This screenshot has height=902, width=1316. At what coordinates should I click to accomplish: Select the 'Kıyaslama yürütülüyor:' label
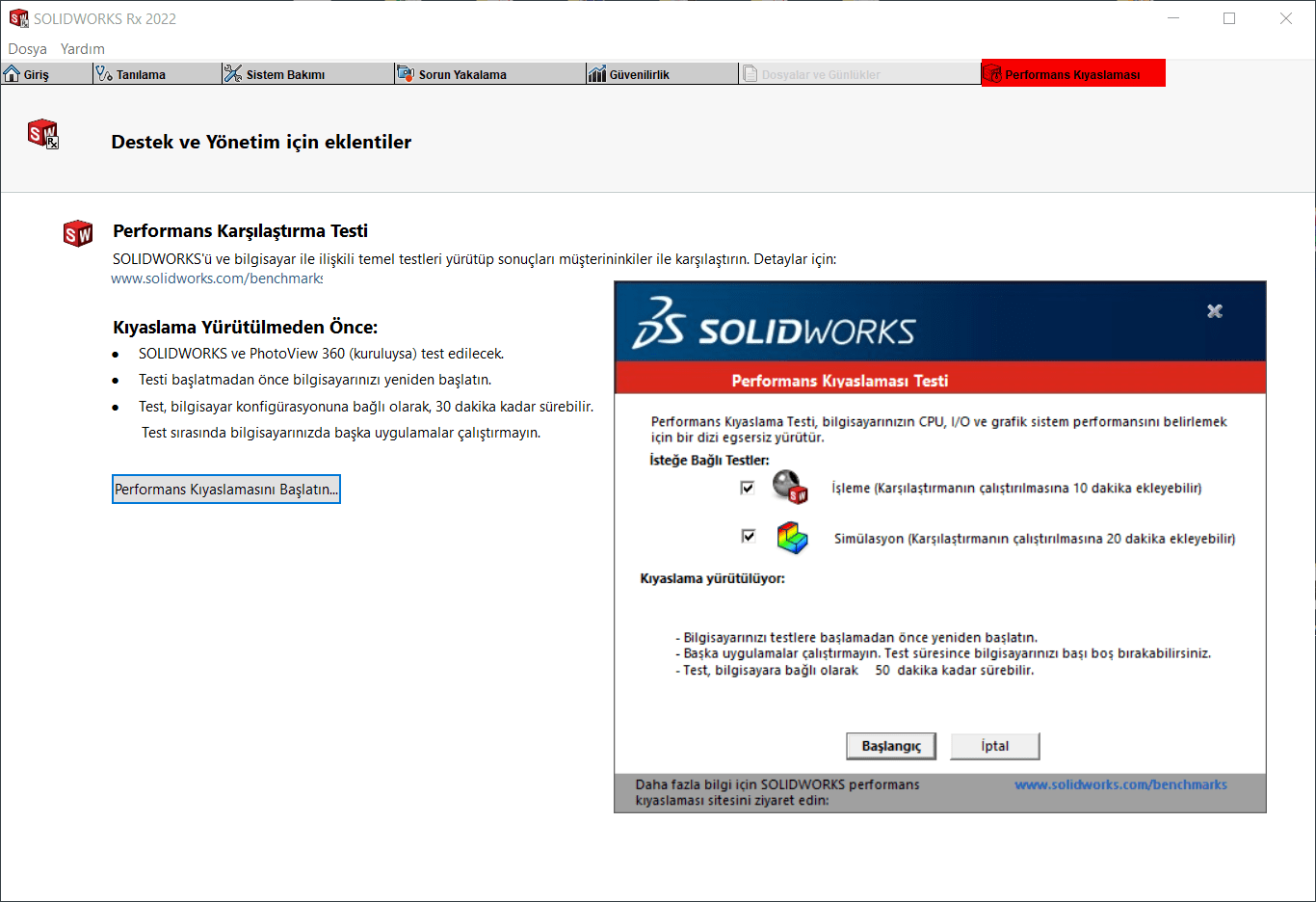pos(713,578)
